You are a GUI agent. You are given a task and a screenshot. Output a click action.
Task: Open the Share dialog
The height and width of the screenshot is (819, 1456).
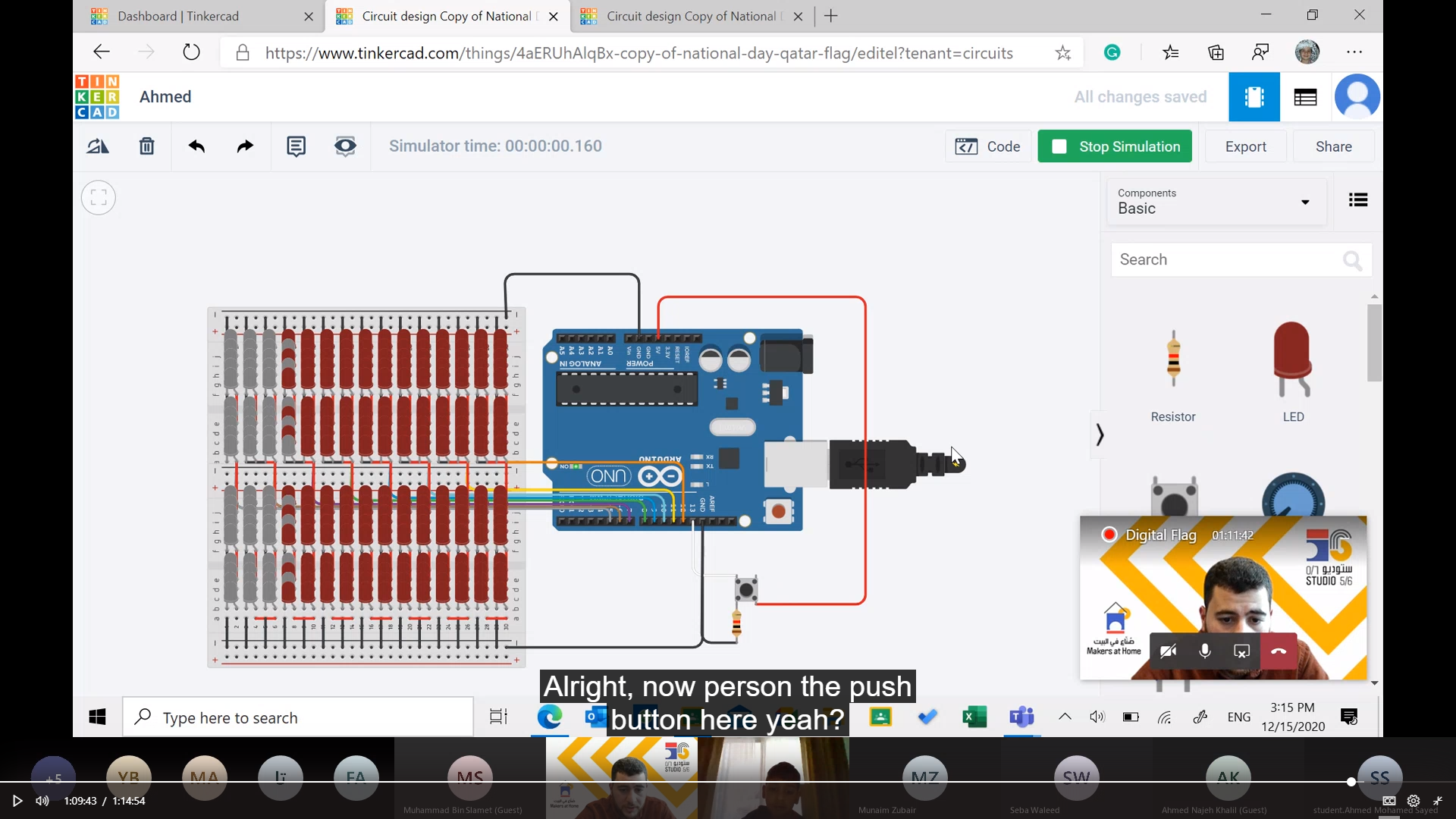pos(1333,146)
